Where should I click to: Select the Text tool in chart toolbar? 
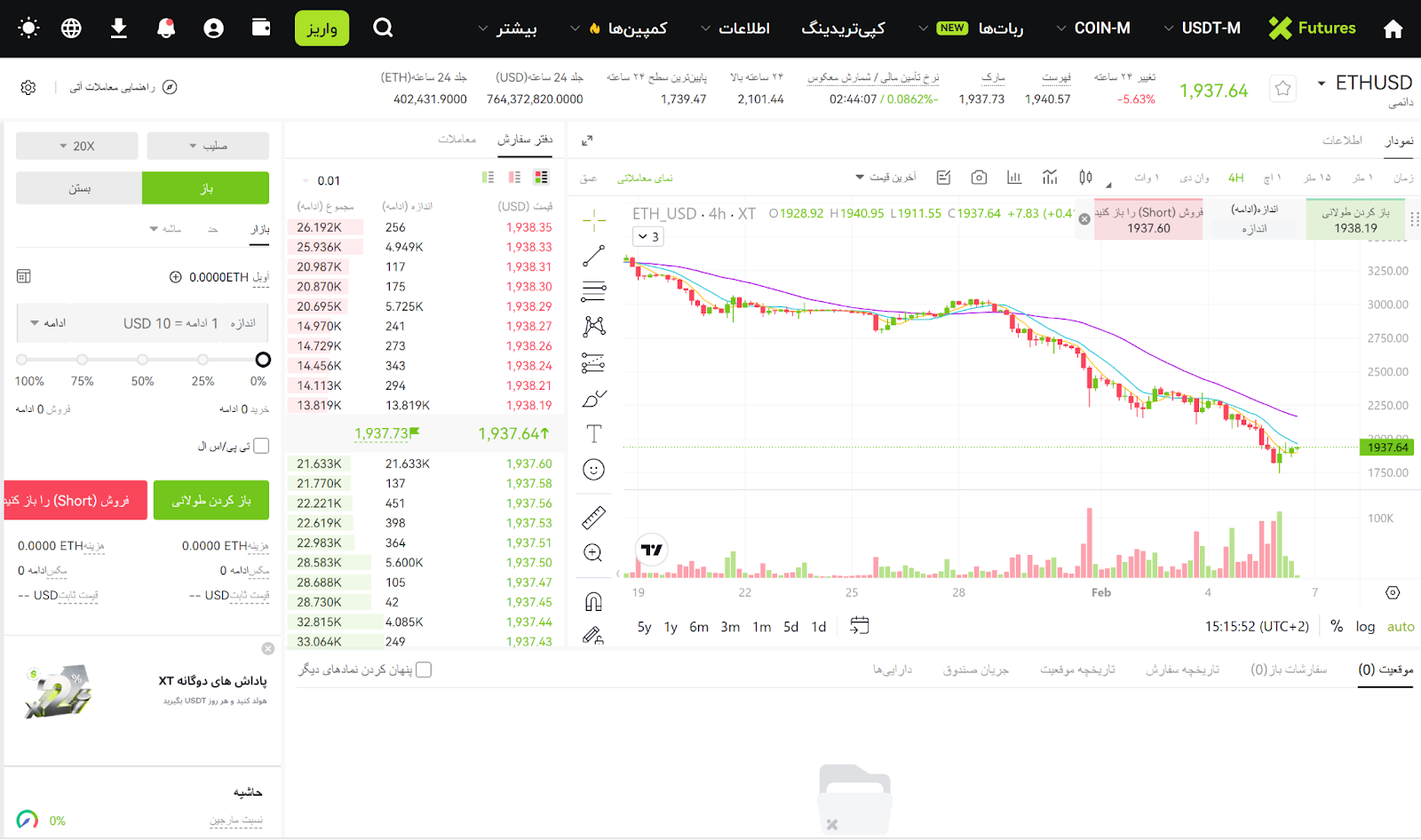(593, 433)
